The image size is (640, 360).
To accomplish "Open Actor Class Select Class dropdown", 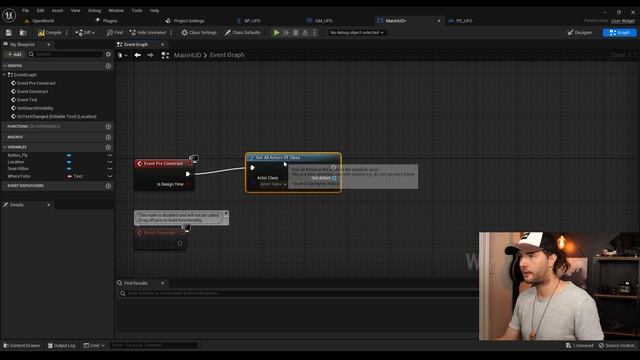I will [273, 184].
